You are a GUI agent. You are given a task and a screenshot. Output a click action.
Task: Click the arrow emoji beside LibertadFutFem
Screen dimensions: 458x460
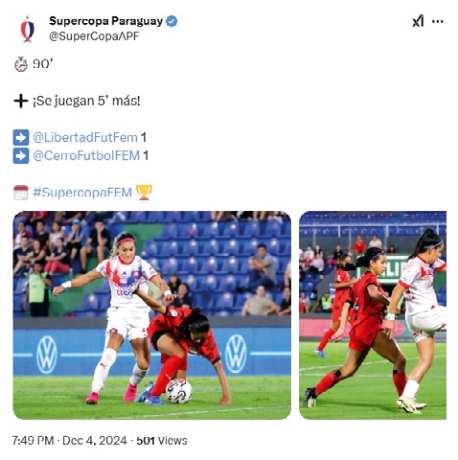tap(21, 137)
